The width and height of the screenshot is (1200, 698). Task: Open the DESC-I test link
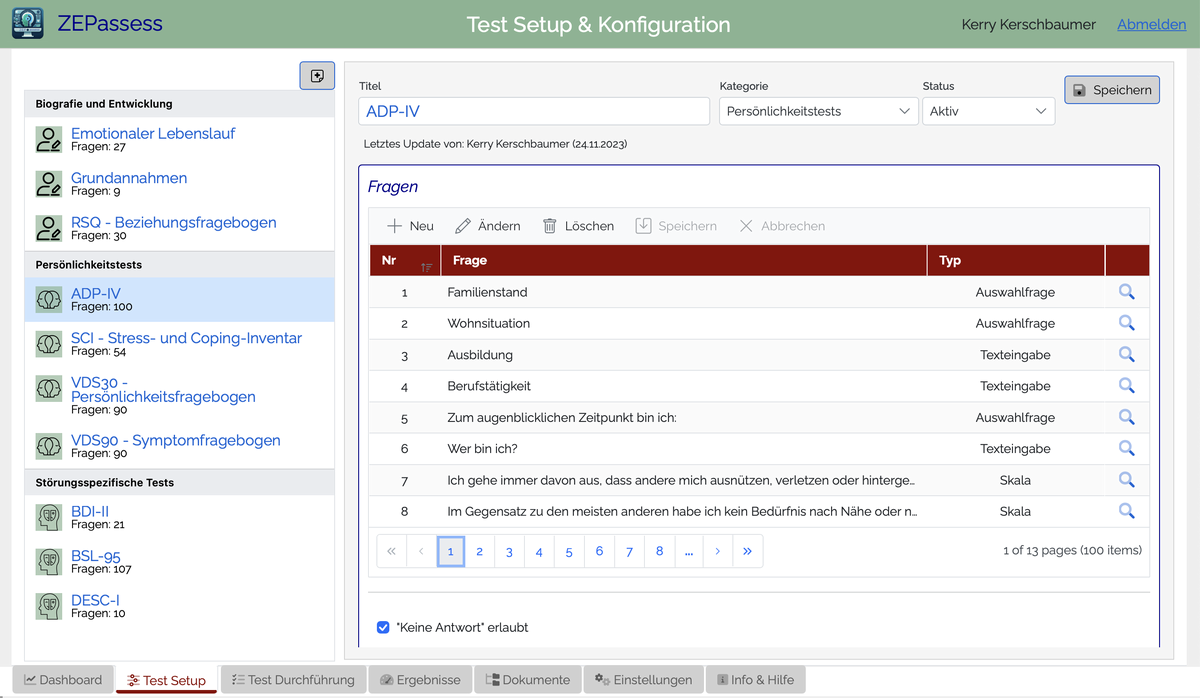coord(97,600)
